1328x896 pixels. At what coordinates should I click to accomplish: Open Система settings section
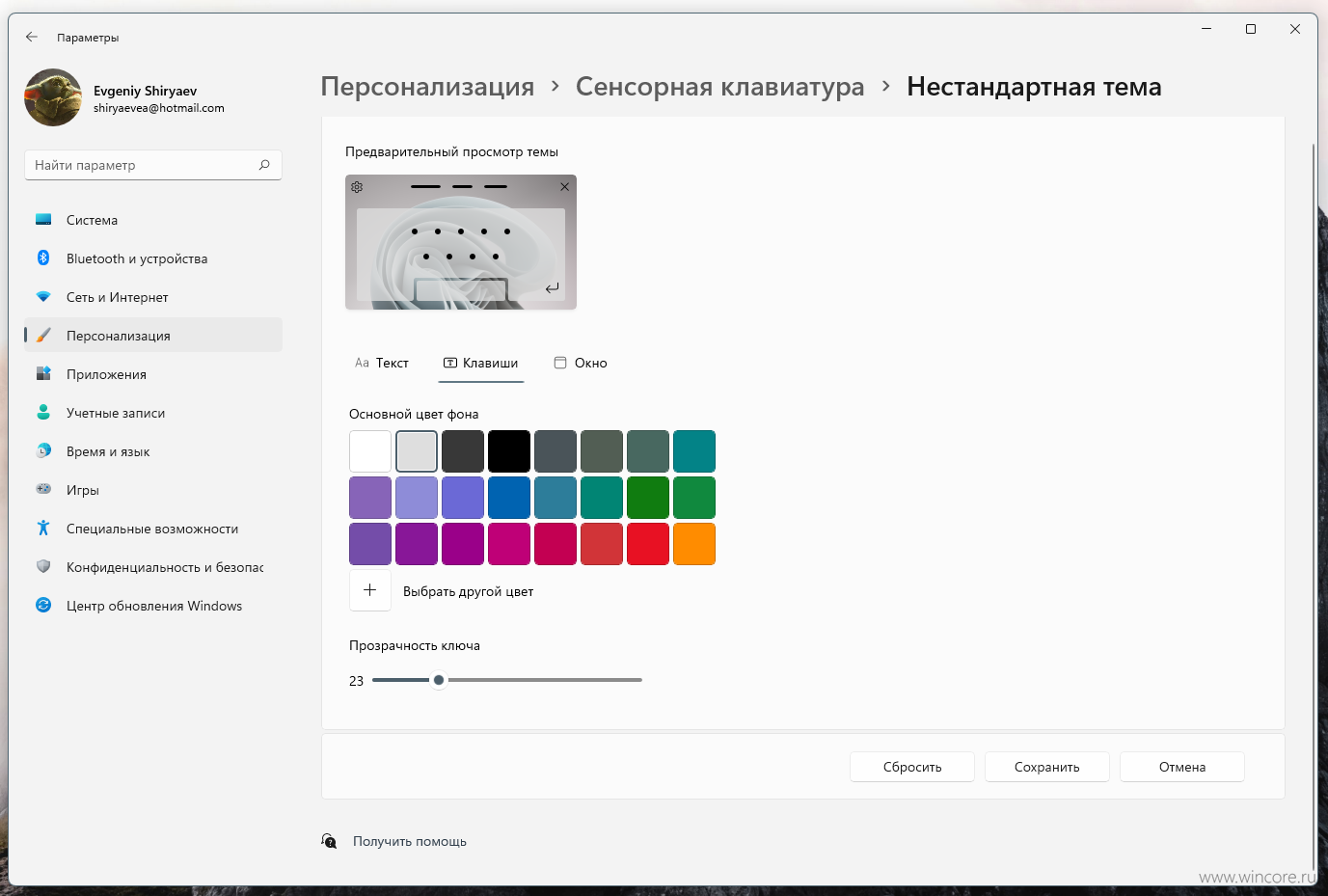(153, 220)
